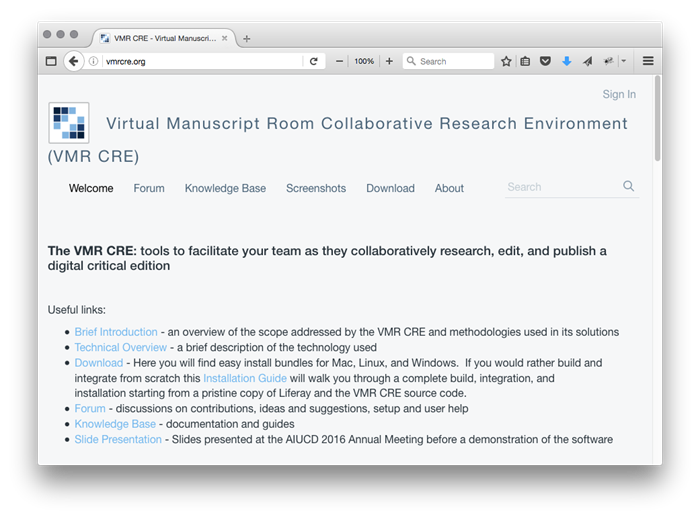700x519 pixels.
Task: Click the VMR CRE site logo
Action: tap(69, 123)
